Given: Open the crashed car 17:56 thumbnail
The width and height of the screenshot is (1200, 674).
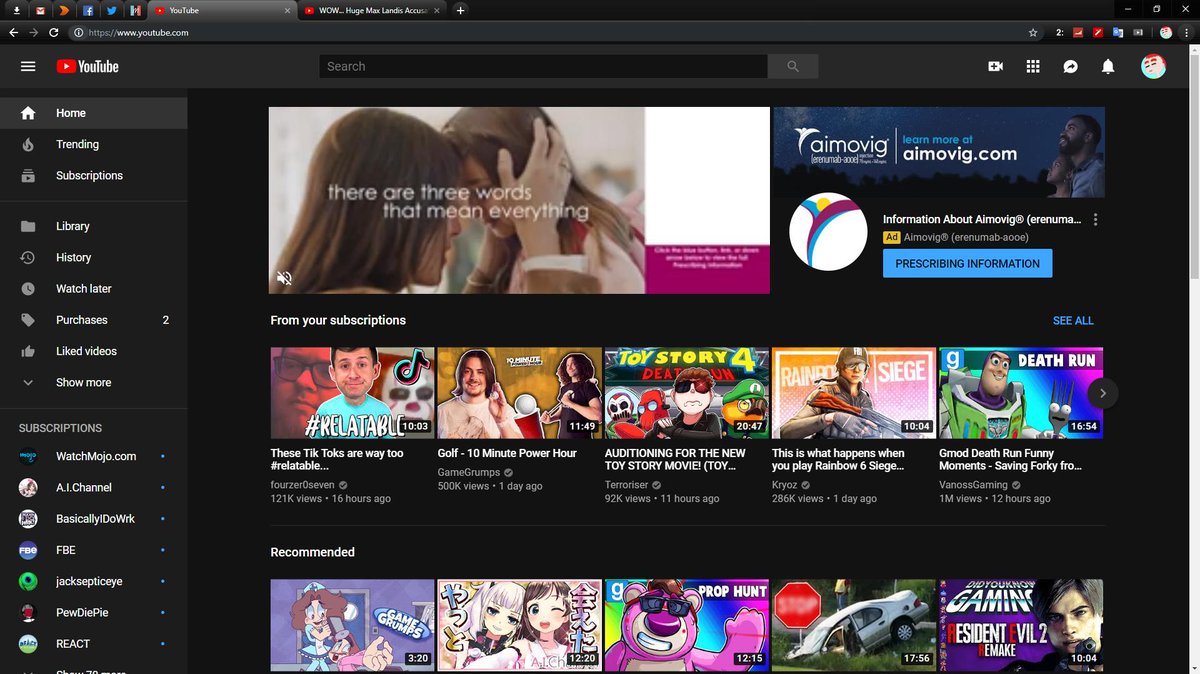Looking at the screenshot, I should click(x=854, y=625).
